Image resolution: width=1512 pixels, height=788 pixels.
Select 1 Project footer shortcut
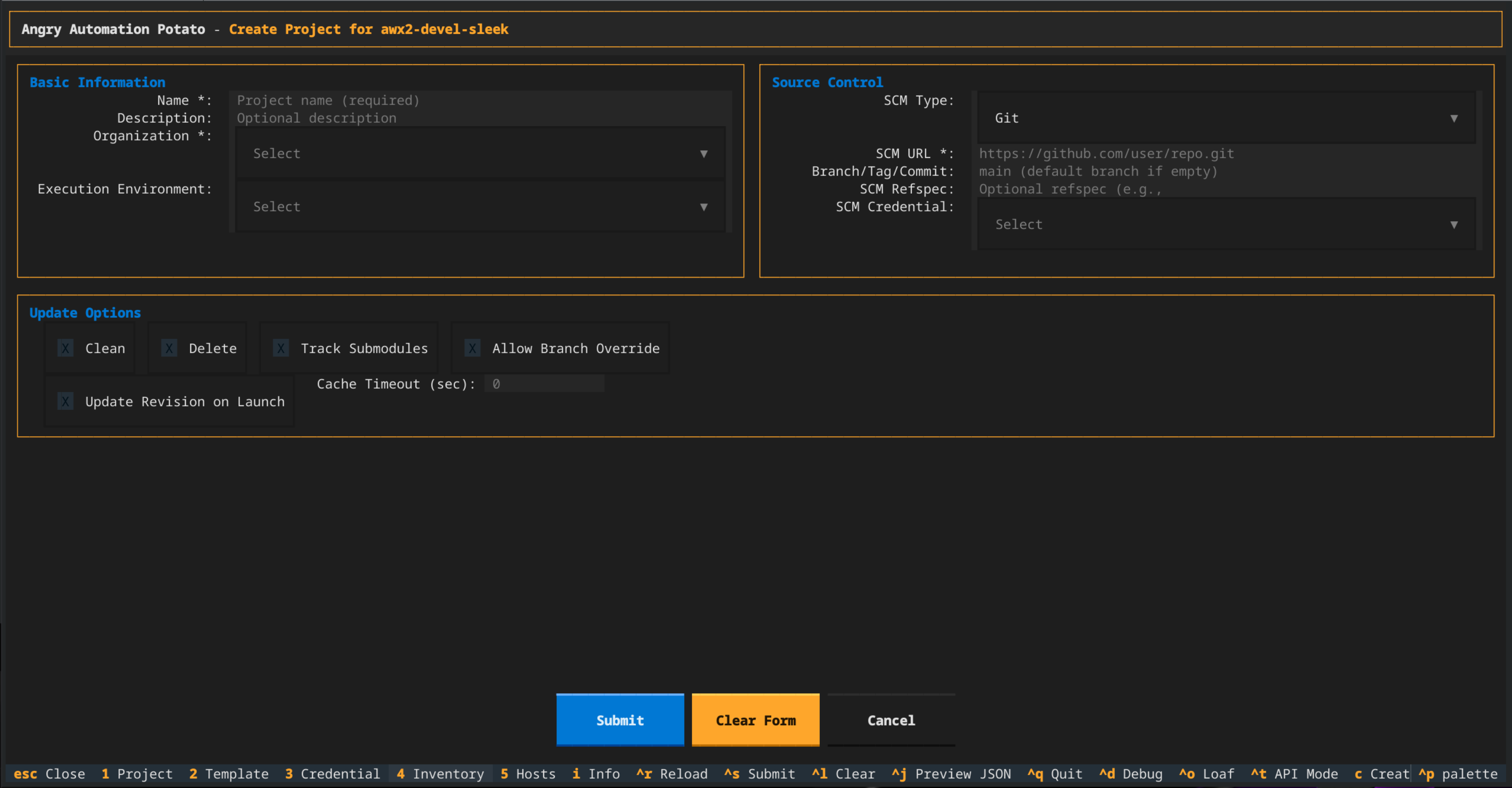[x=137, y=774]
